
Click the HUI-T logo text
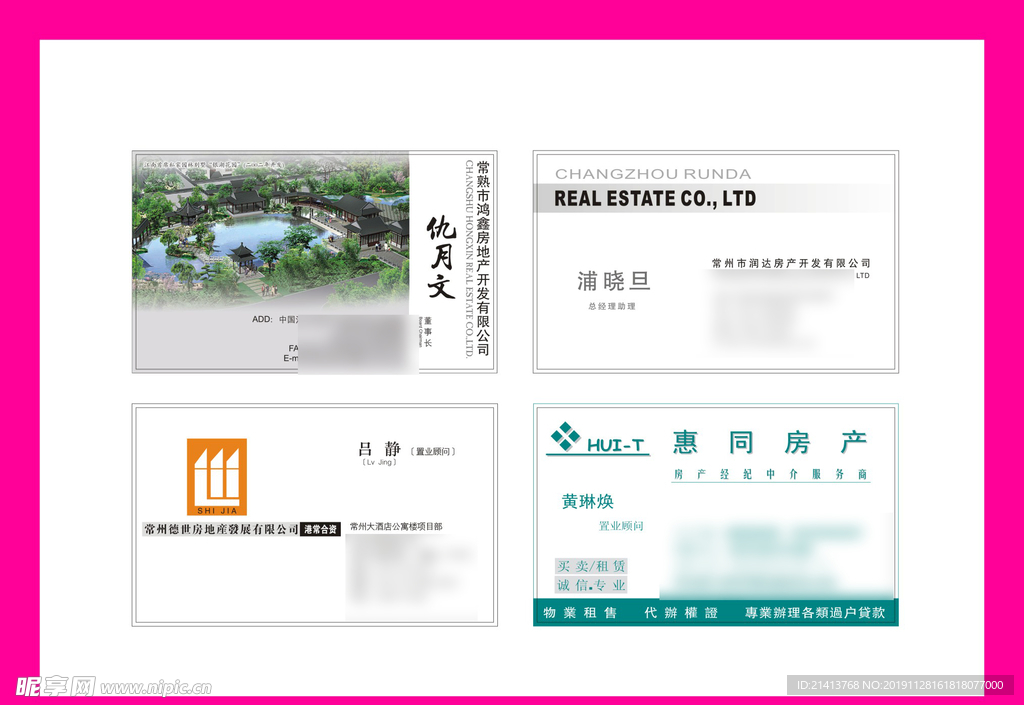(x=616, y=446)
